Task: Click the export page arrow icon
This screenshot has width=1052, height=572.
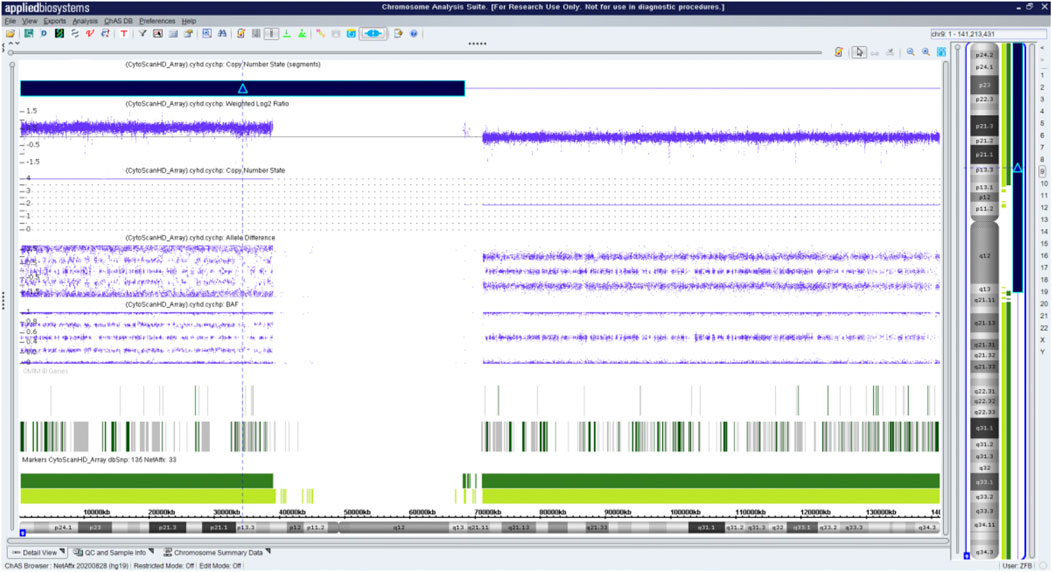Action: click(x=398, y=34)
